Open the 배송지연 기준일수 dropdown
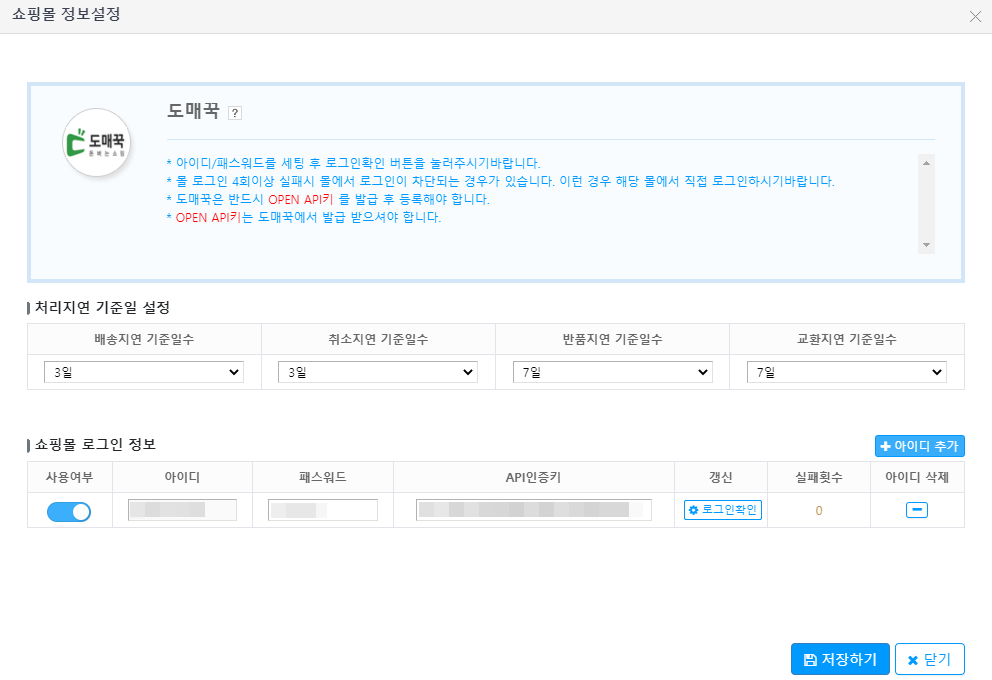 (144, 372)
